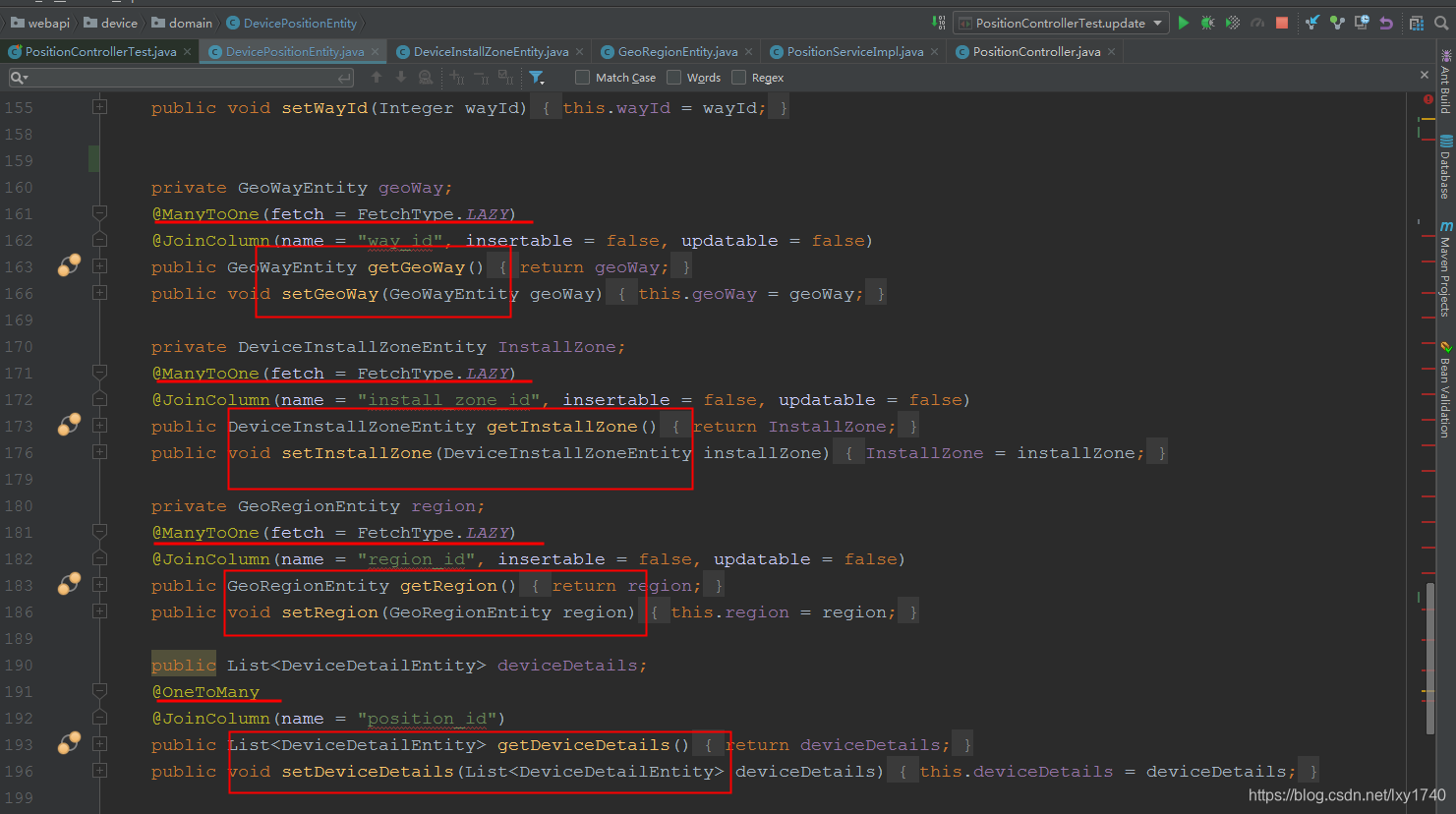Enable the Regex checkbox
Viewport: 1456px width, 814px height.
738,77
